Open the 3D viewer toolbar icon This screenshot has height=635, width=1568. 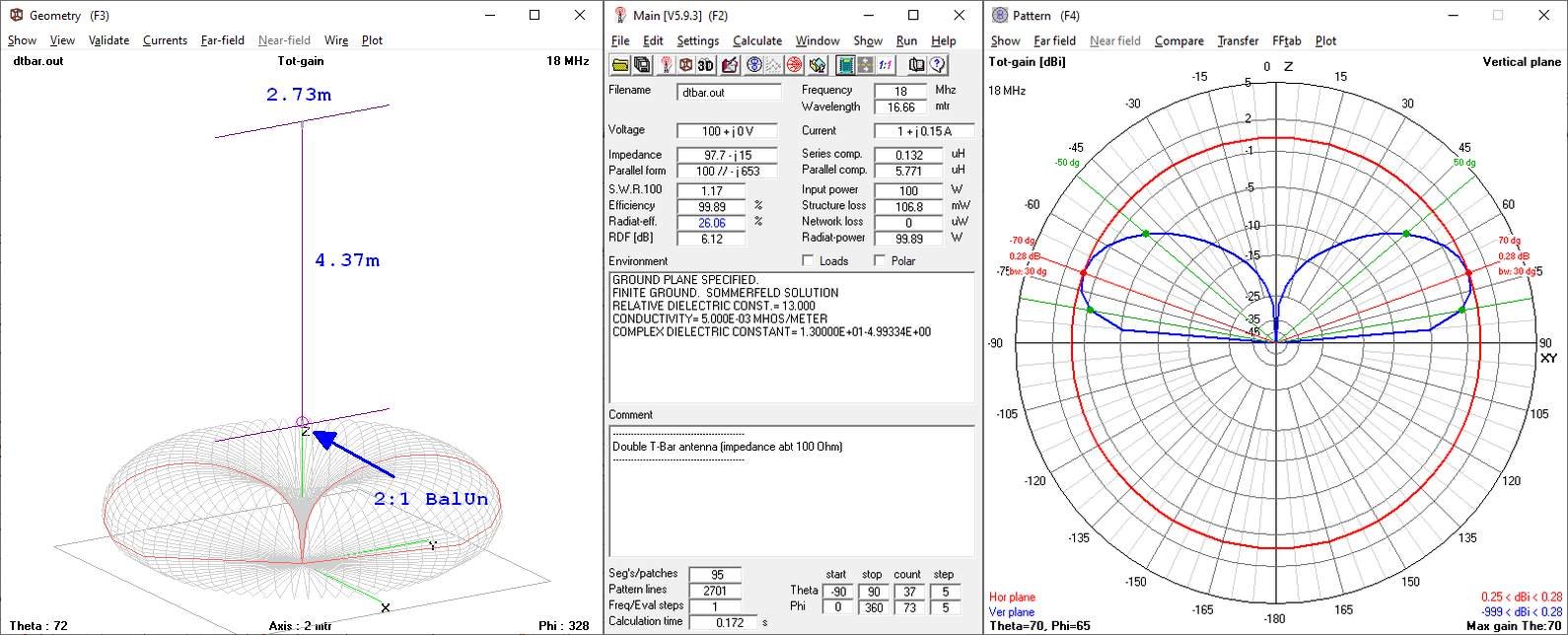pos(706,65)
